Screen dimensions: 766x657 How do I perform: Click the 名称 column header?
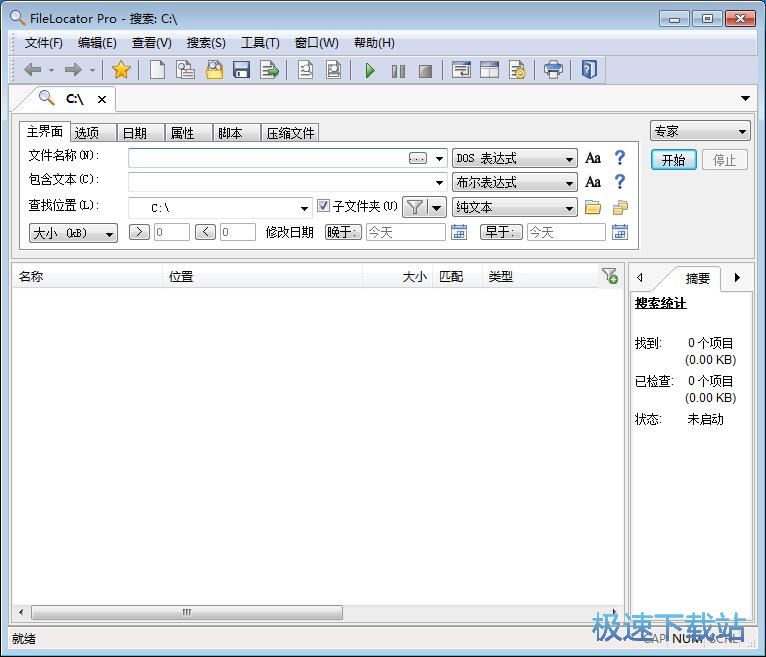coord(85,277)
